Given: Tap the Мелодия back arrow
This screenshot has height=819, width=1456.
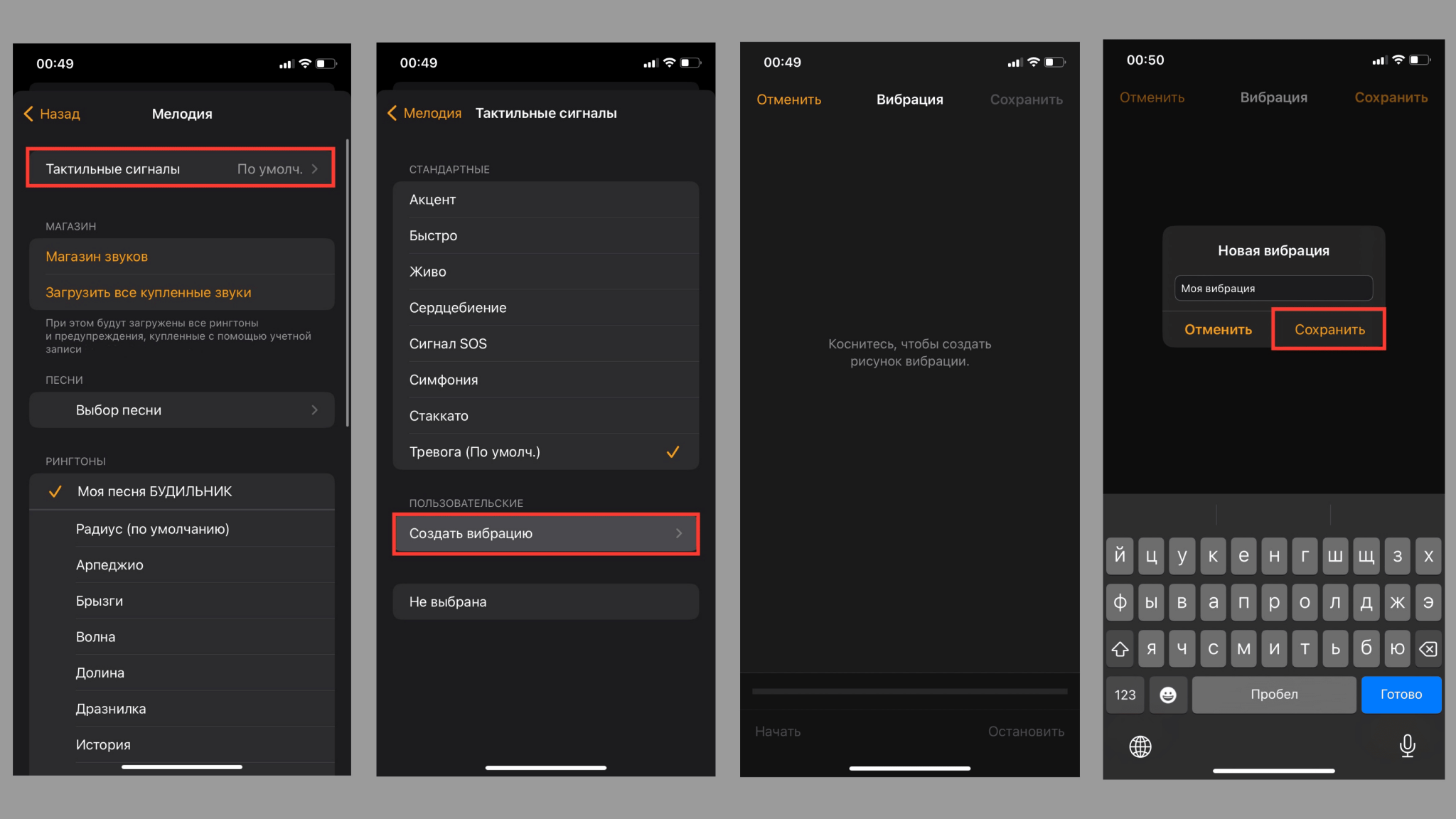Looking at the screenshot, I should click(x=392, y=113).
